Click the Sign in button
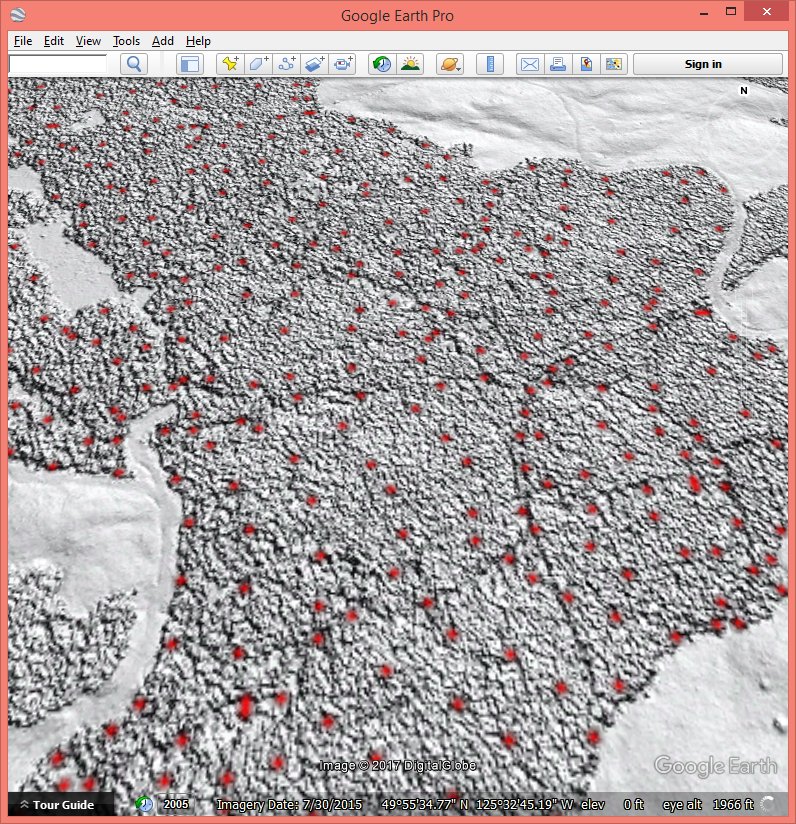The width and height of the screenshot is (796, 824). click(703, 64)
